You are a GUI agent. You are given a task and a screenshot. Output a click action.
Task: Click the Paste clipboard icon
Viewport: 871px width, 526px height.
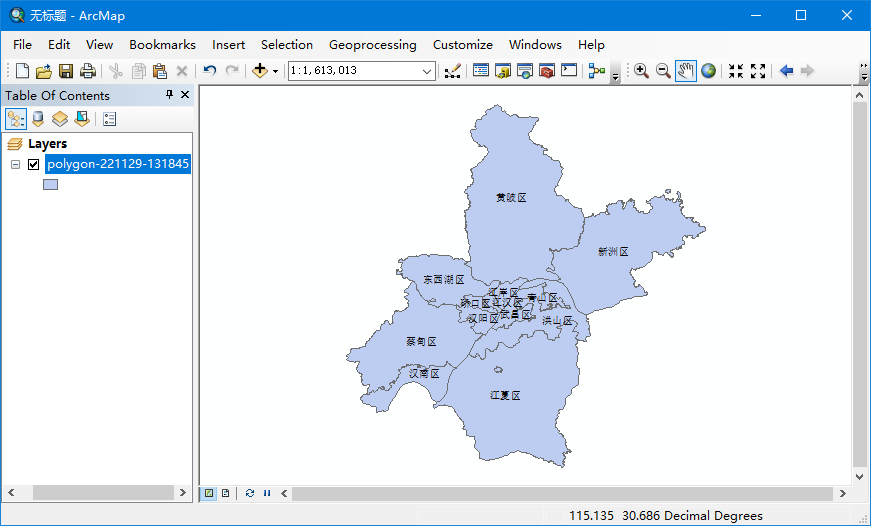pos(160,71)
